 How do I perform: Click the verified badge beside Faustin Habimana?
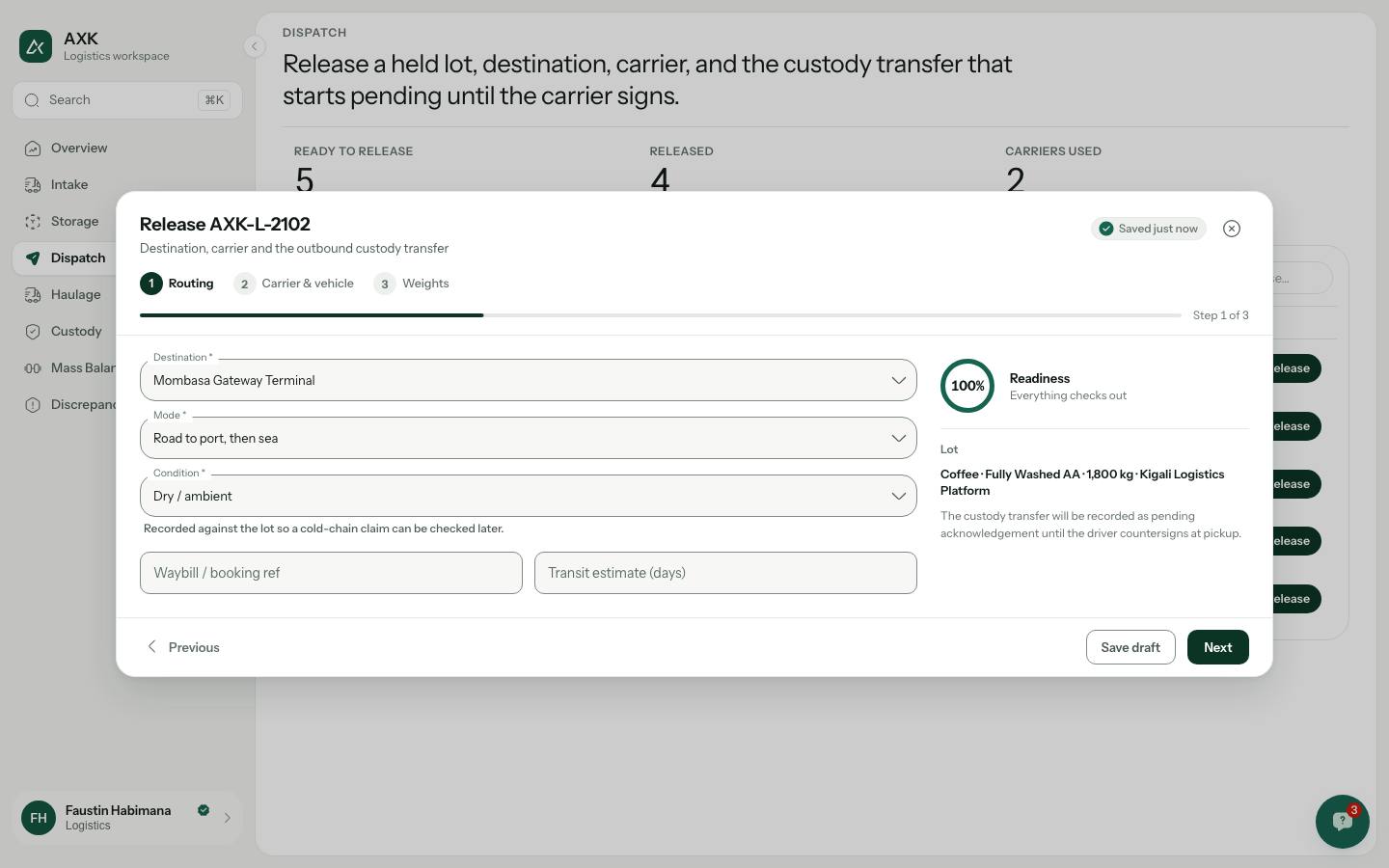pyautogui.click(x=204, y=810)
